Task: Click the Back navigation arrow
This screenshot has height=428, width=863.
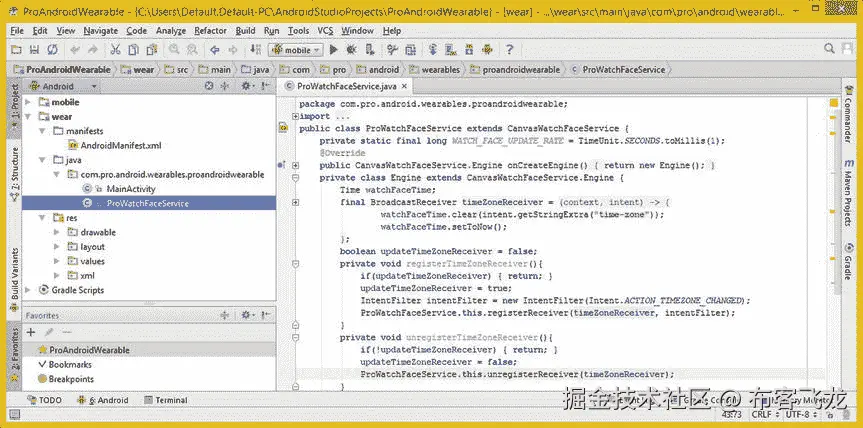Action: [215, 50]
